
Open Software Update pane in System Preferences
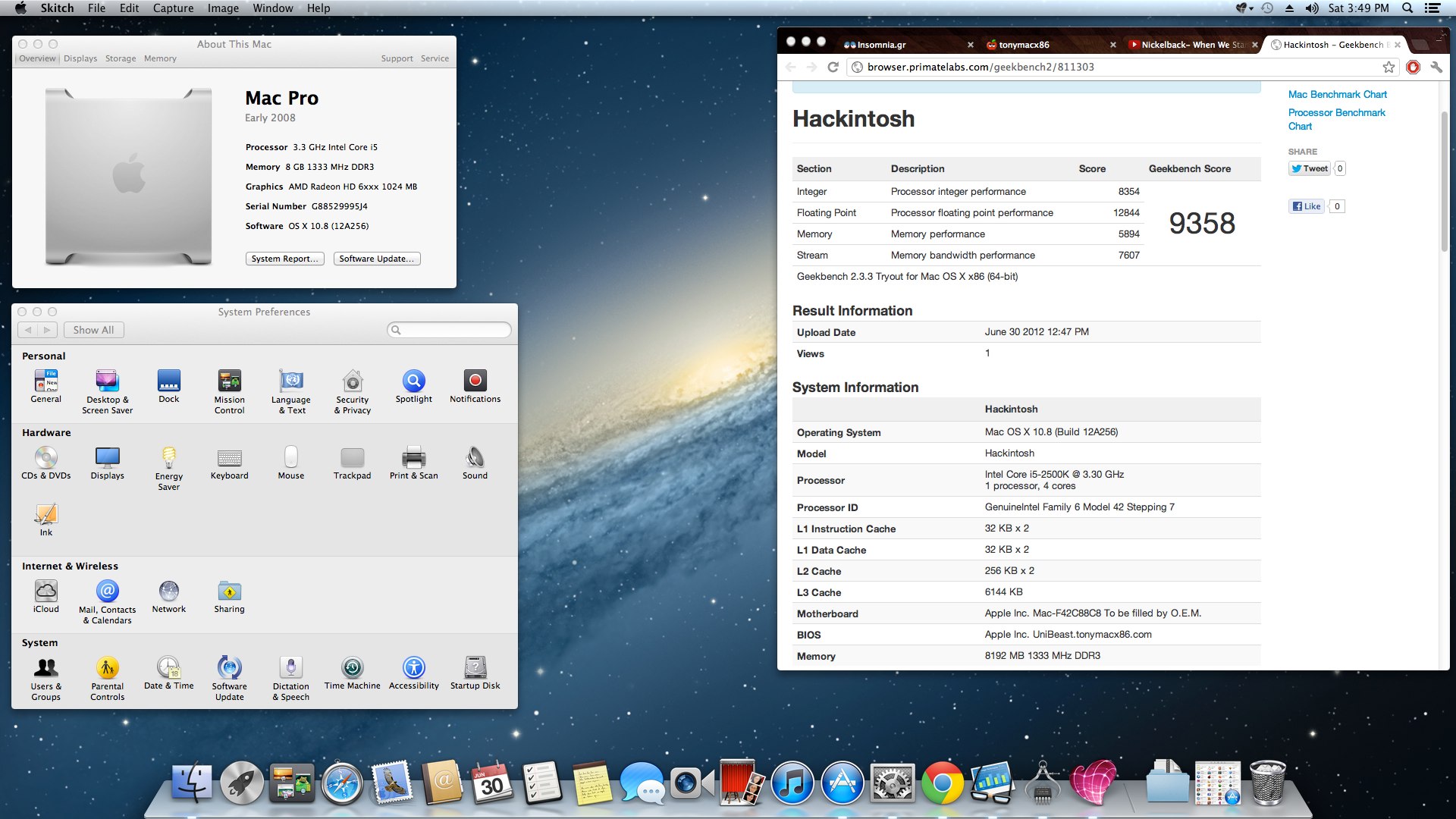pos(229,678)
